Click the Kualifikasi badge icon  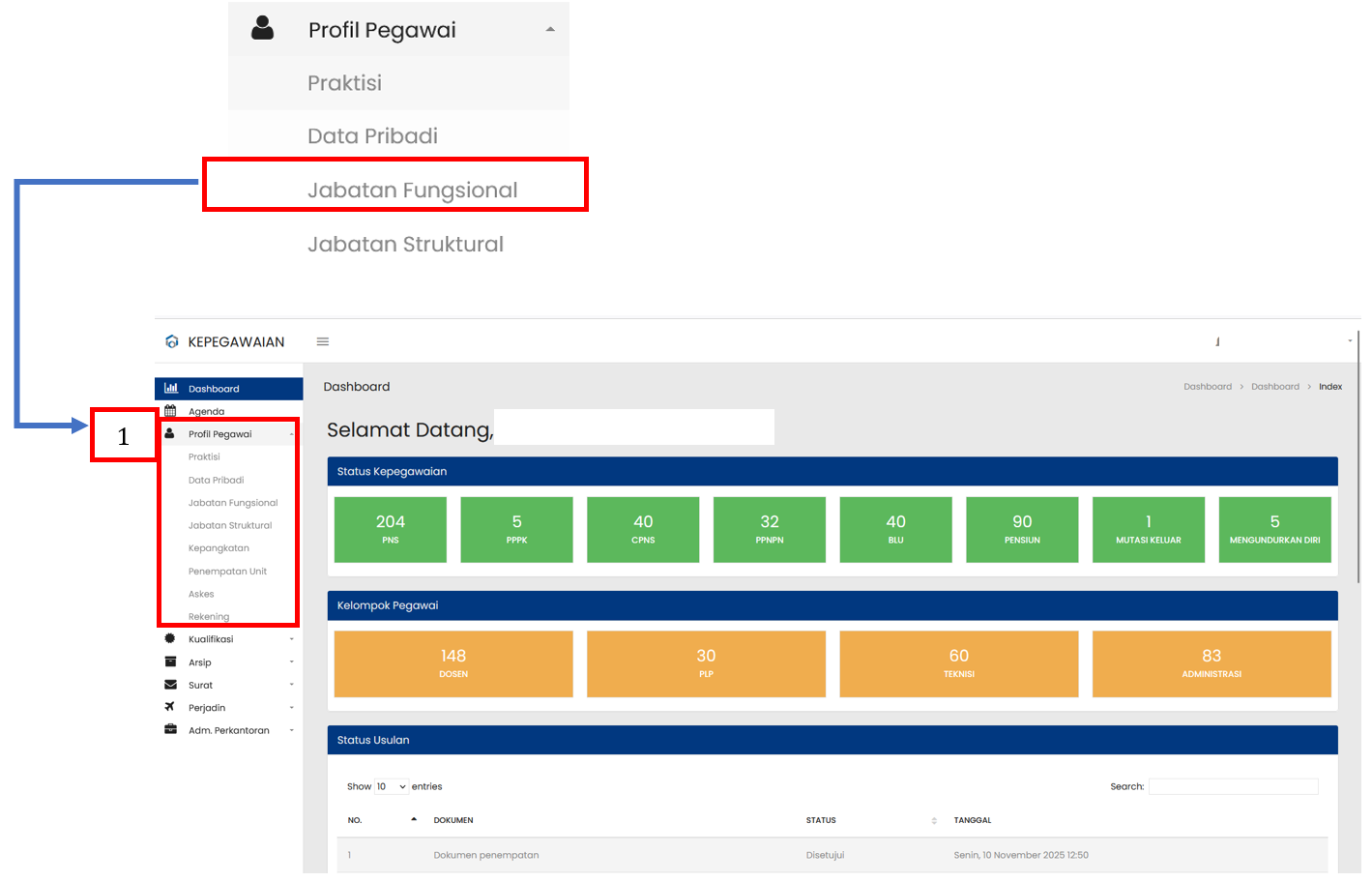170,639
